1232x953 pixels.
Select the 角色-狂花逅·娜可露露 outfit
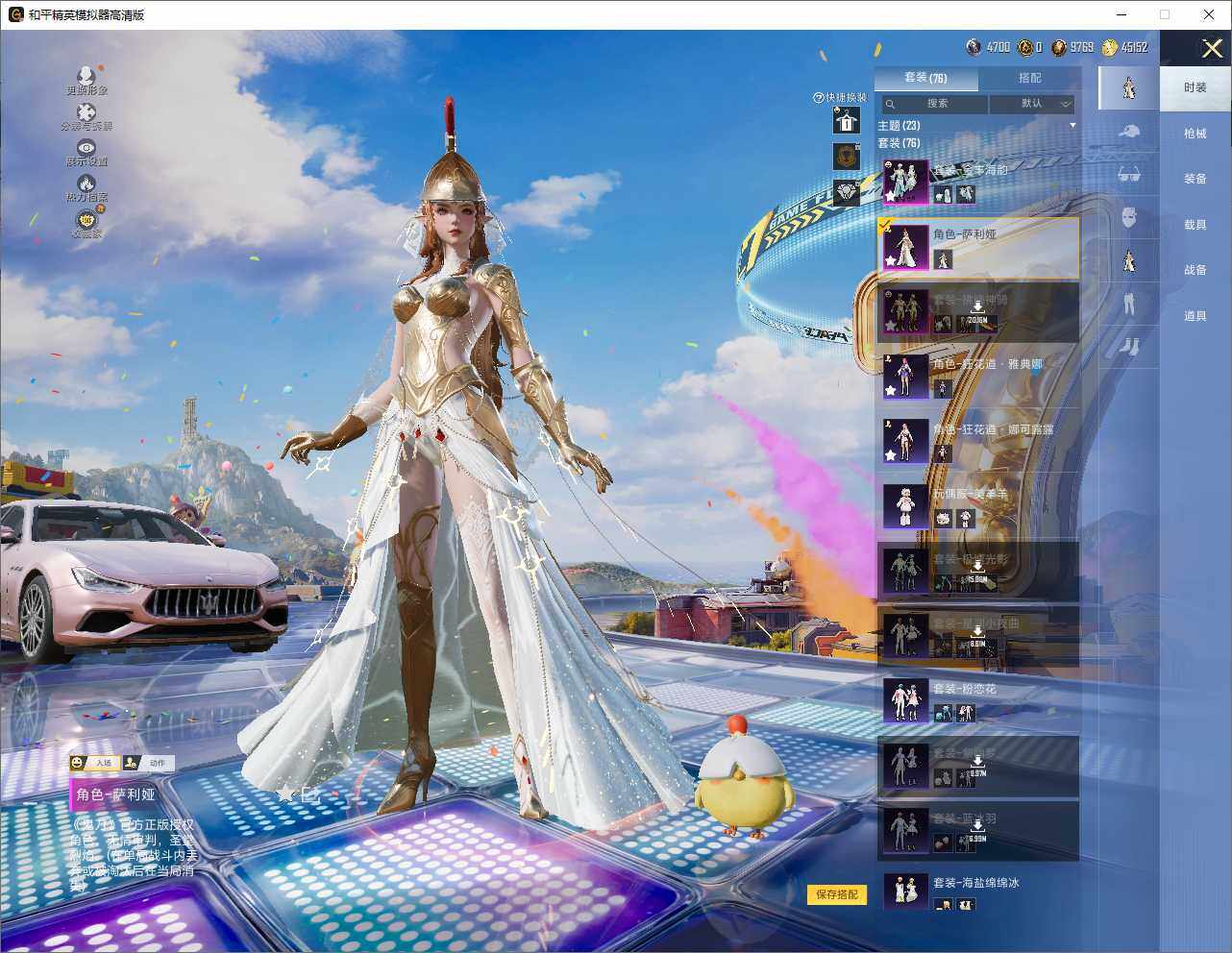click(978, 440)
